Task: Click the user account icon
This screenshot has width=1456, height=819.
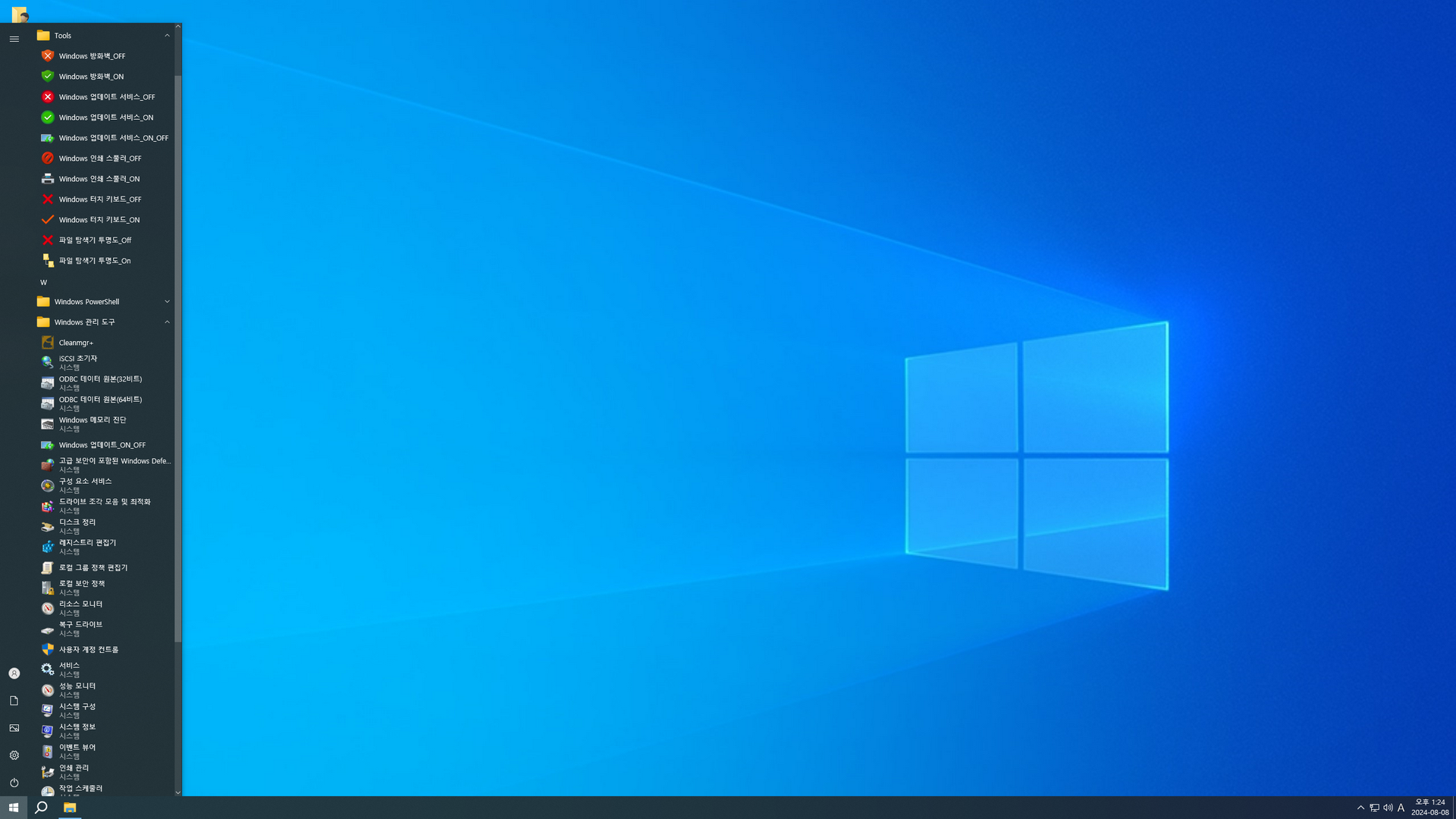Action: click(x=14, y=673)
